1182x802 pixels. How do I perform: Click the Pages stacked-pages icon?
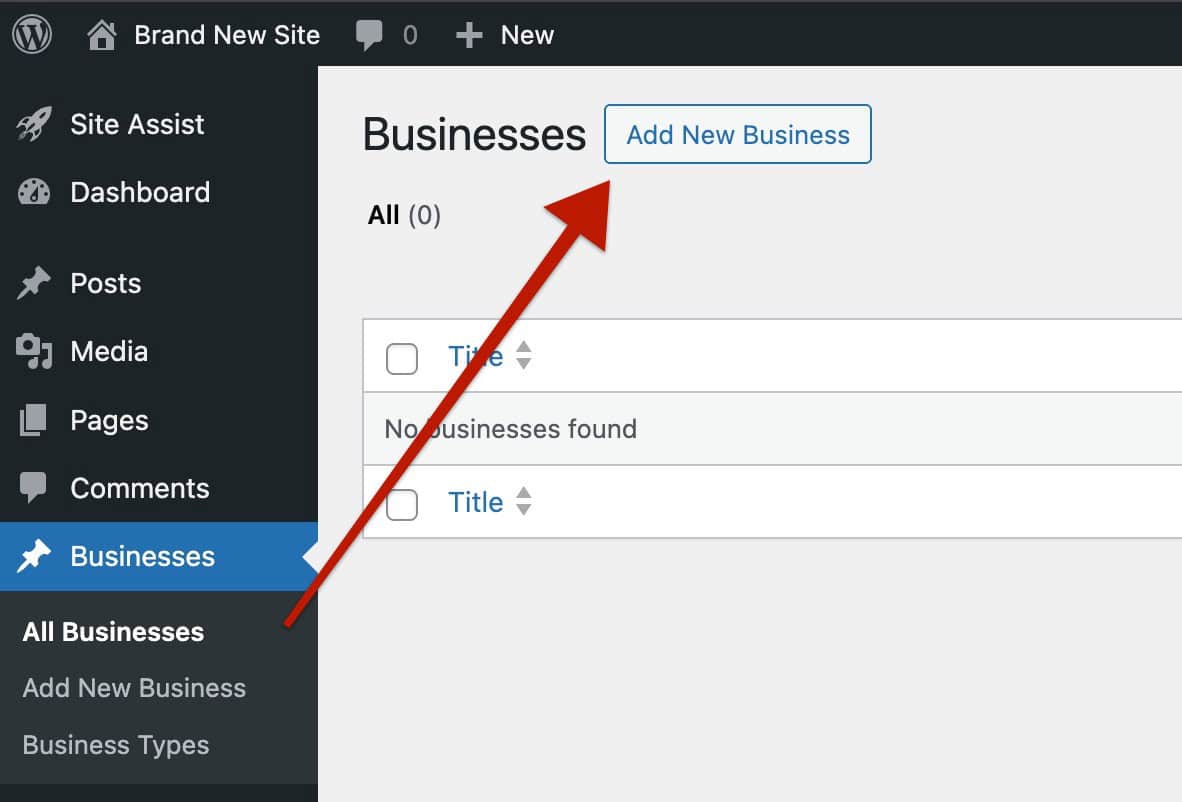[x=33, y=419]
